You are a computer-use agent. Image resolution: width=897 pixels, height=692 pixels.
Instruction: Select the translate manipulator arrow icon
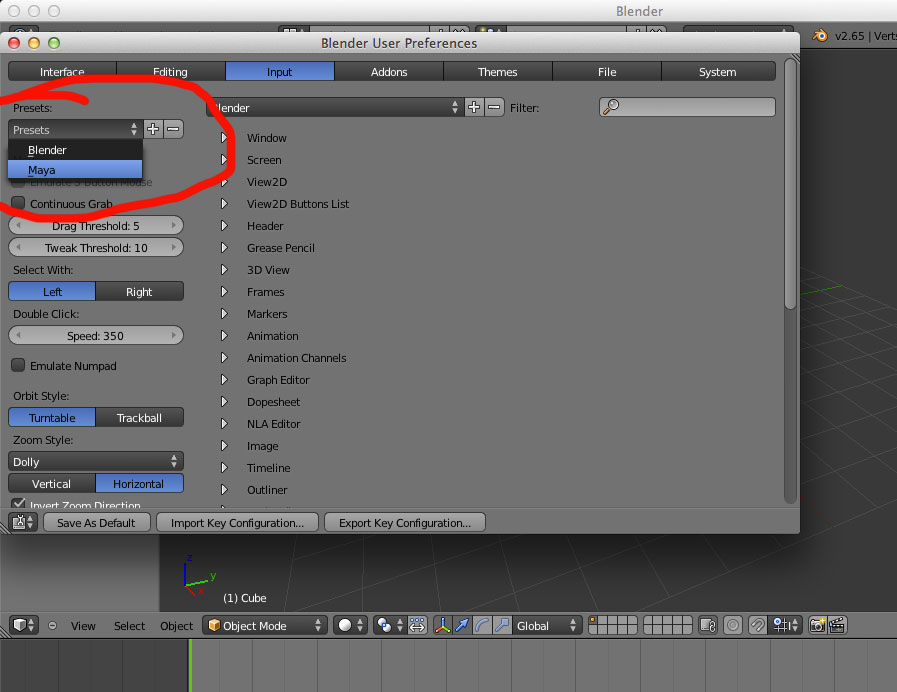coord(462,625)
